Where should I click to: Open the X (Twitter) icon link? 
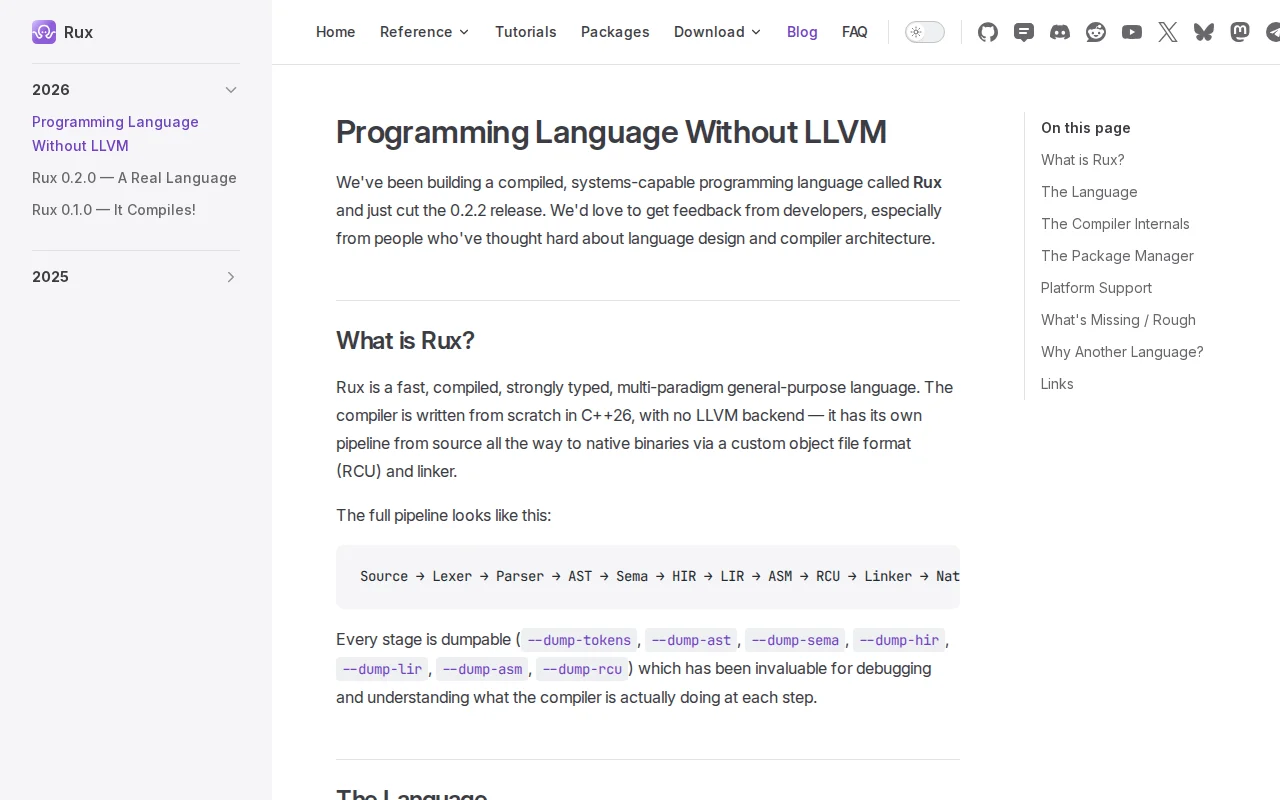(1168, 32)
